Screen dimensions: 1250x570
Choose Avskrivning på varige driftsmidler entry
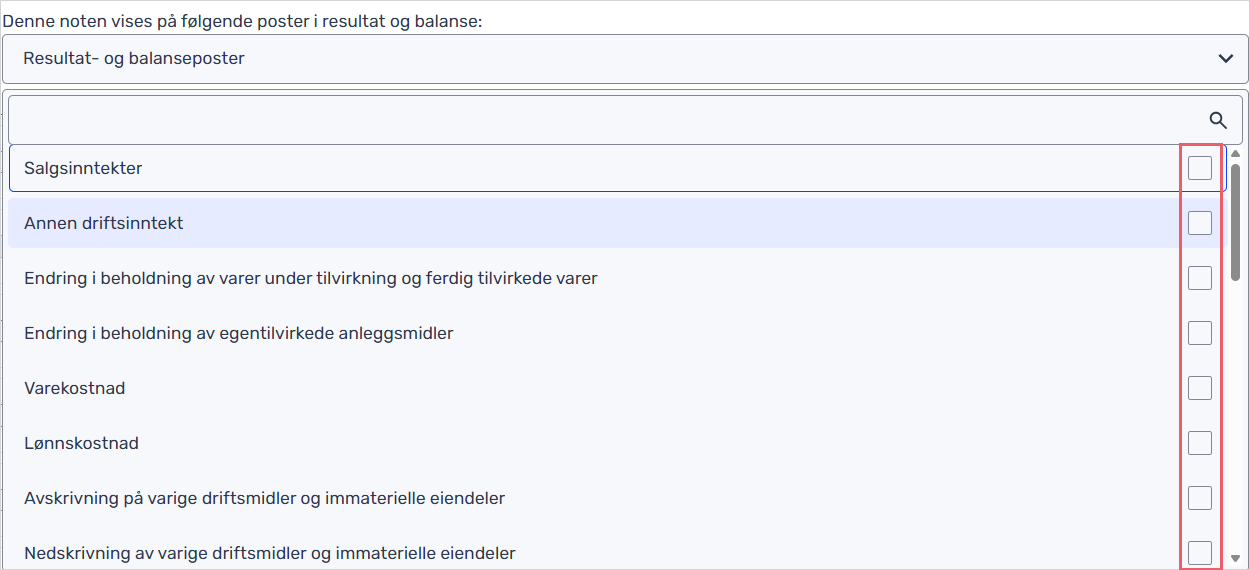[x=617, y=498]
